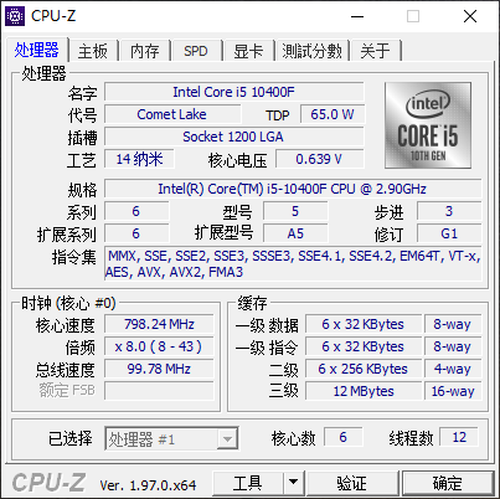The height and width of the screenshot is (499, 500).
Task: Click the 核心速度 value field
Action: 159,324
